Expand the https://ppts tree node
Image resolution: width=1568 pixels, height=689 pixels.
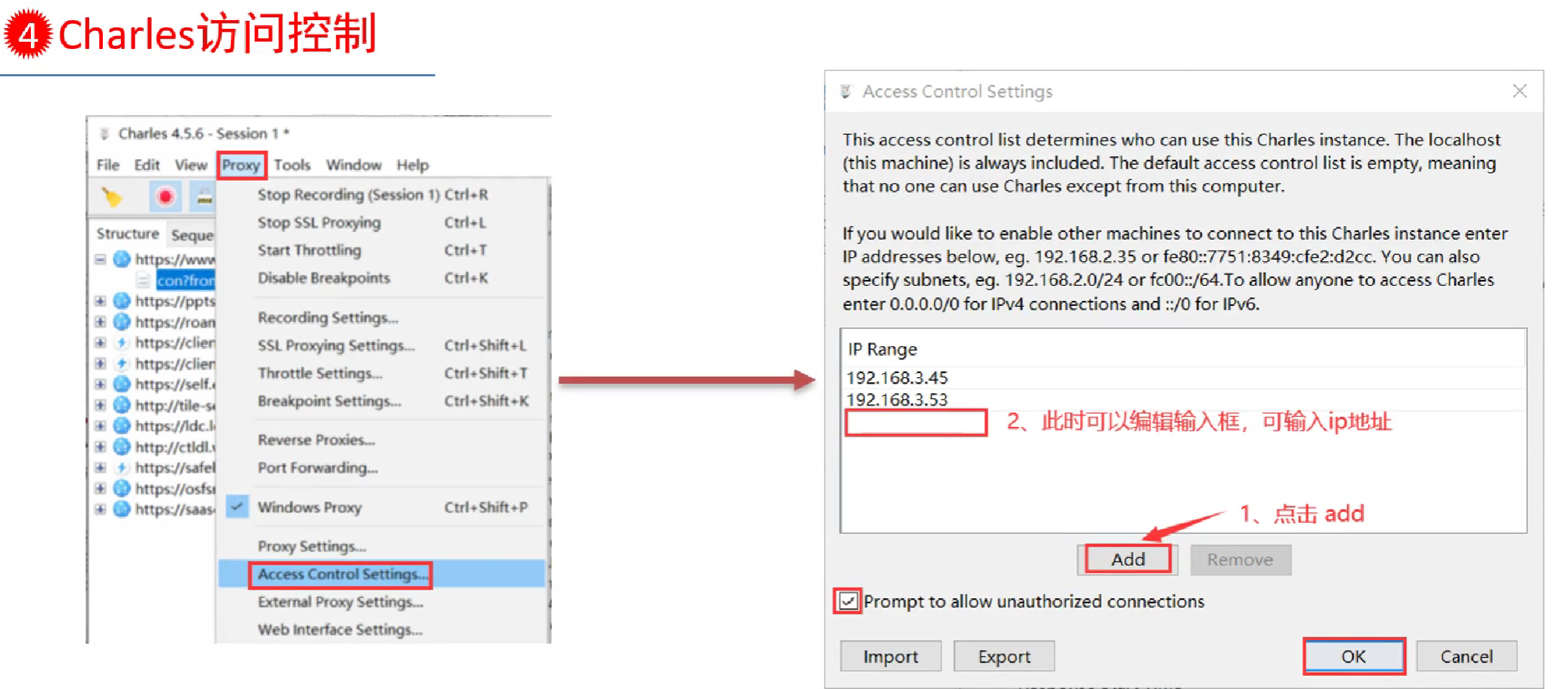point(100,301)
